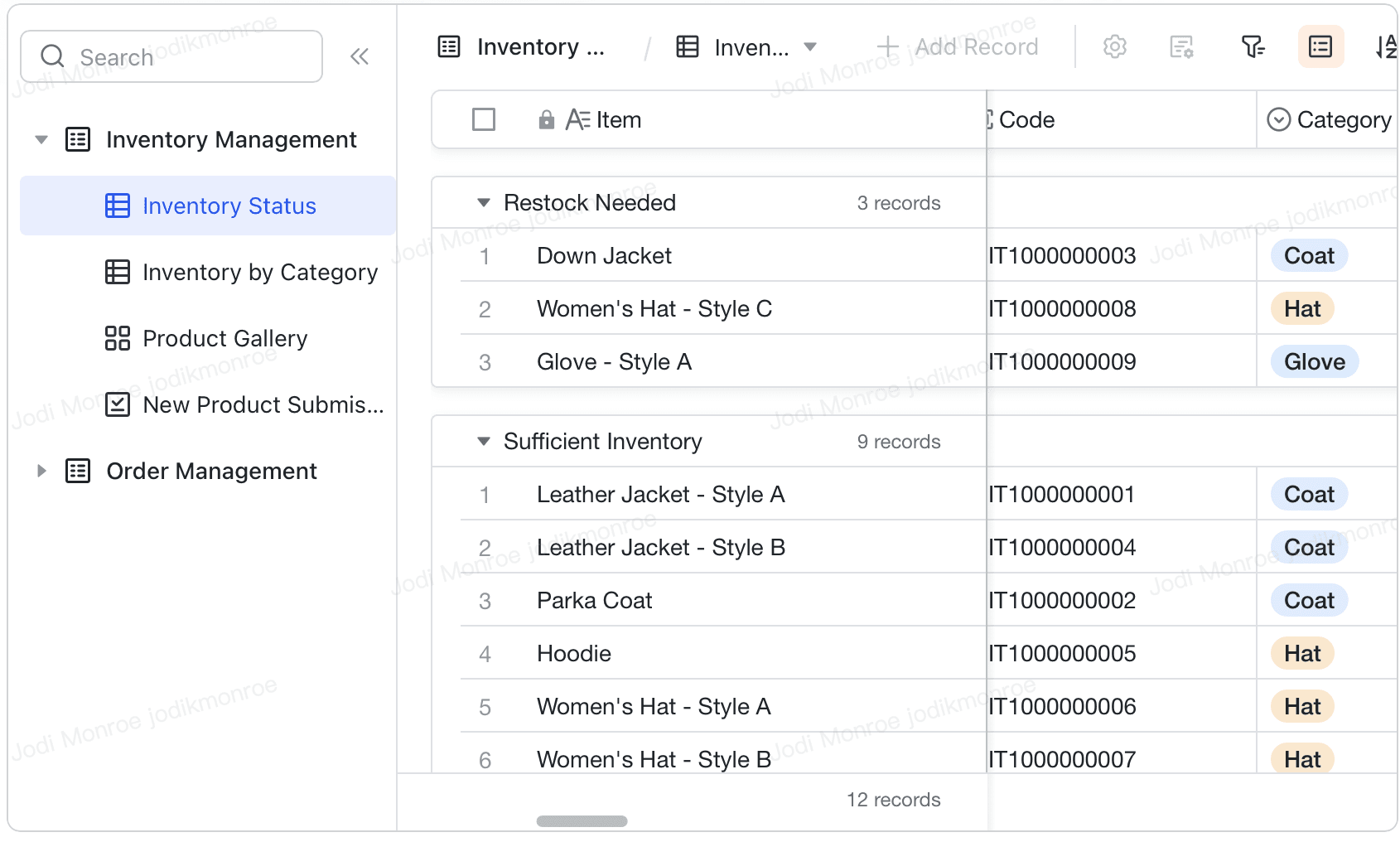Open field configuration icon in toolbar
Screen dimensions: 1400x842
[x=1181, y=46]
